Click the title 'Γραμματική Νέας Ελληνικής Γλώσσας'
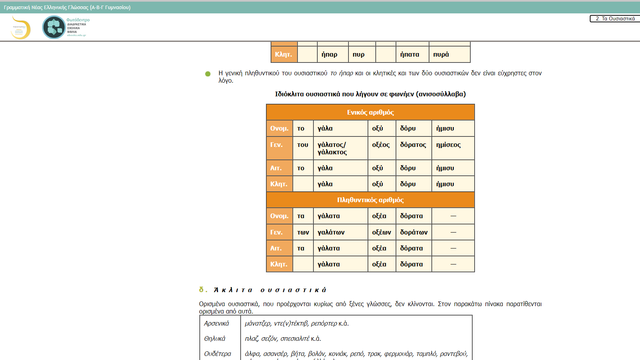Image resolution: width=640 pixels, height=360 pixels. [x=67, y=7]
